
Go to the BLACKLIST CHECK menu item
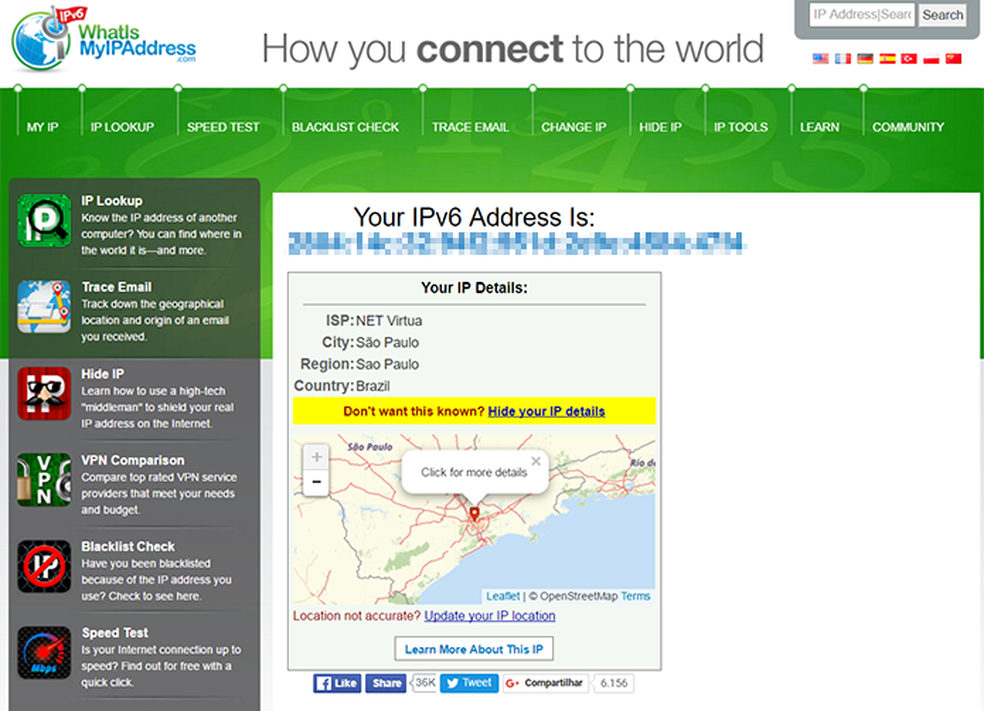pyautogui.click(x=345, y=127)
